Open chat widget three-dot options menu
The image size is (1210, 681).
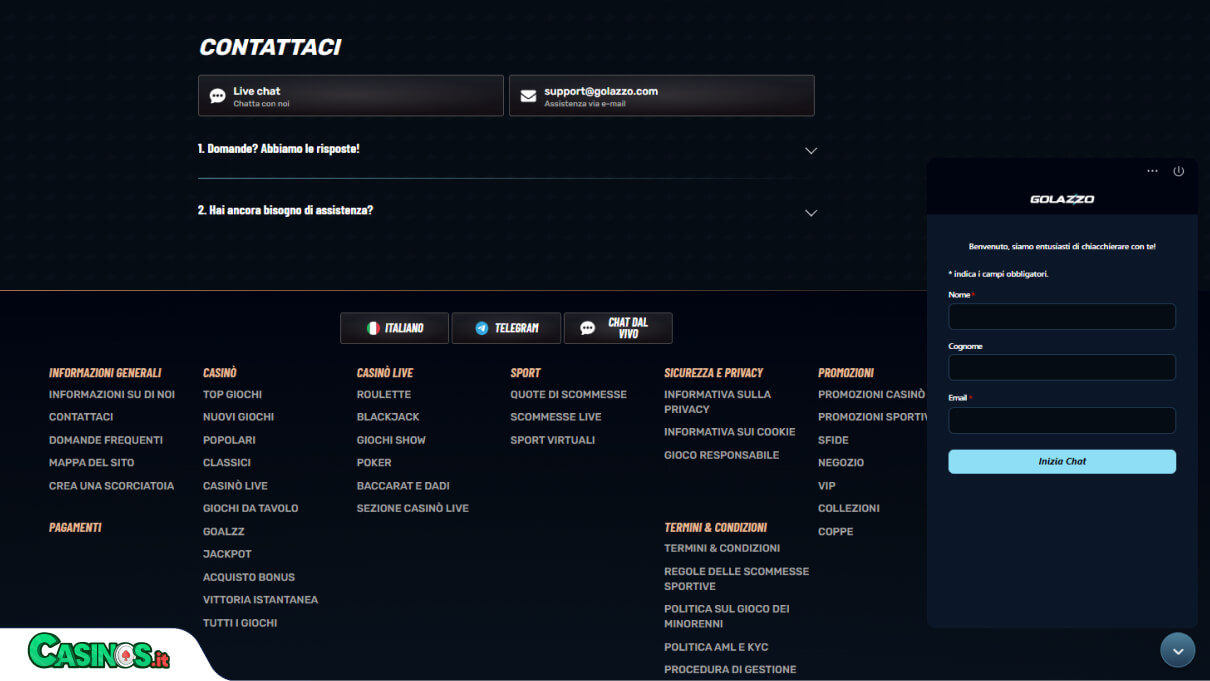pyautogui.click(x=1152, y=171)
